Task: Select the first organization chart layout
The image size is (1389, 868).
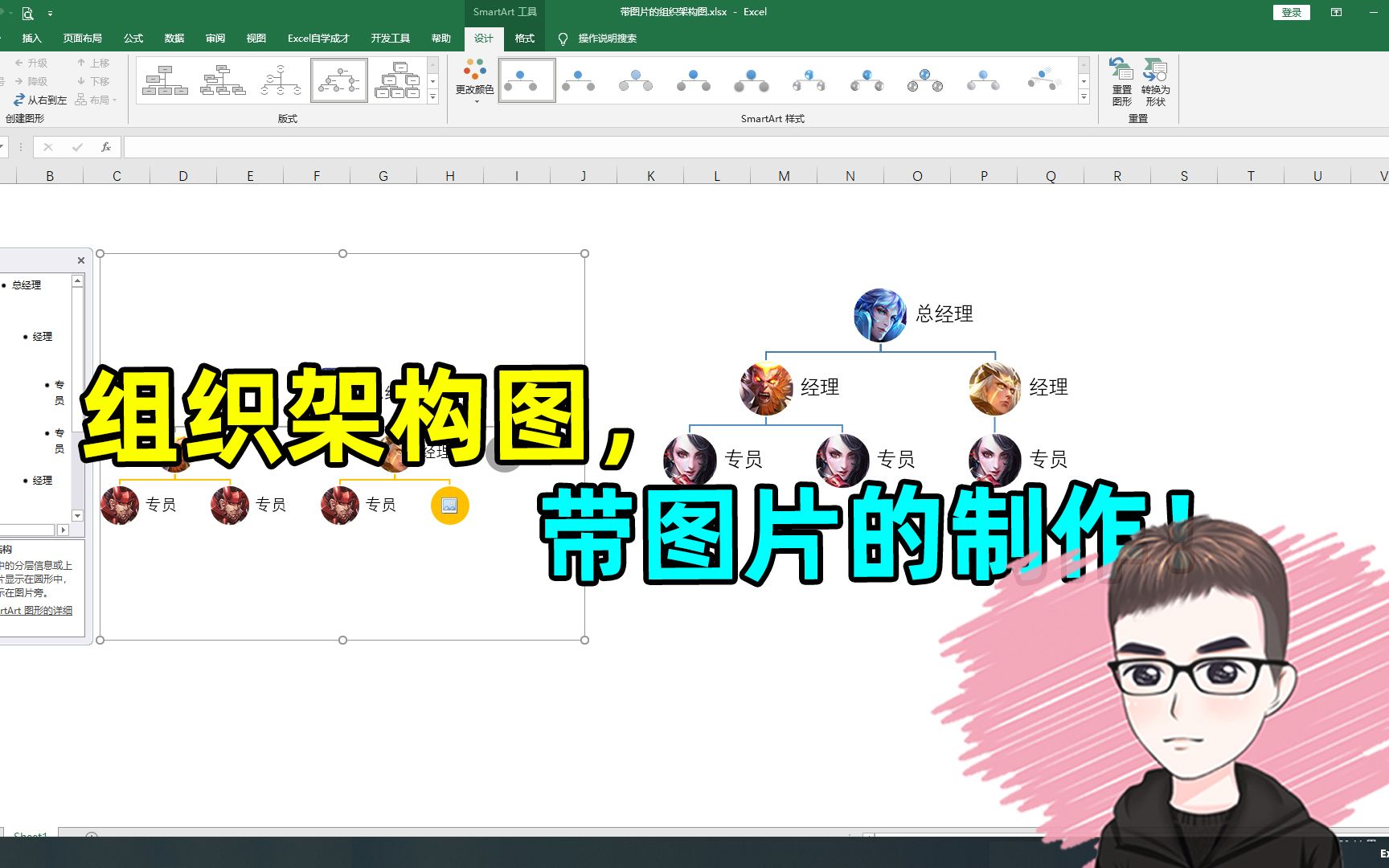Action: point(165,80)
